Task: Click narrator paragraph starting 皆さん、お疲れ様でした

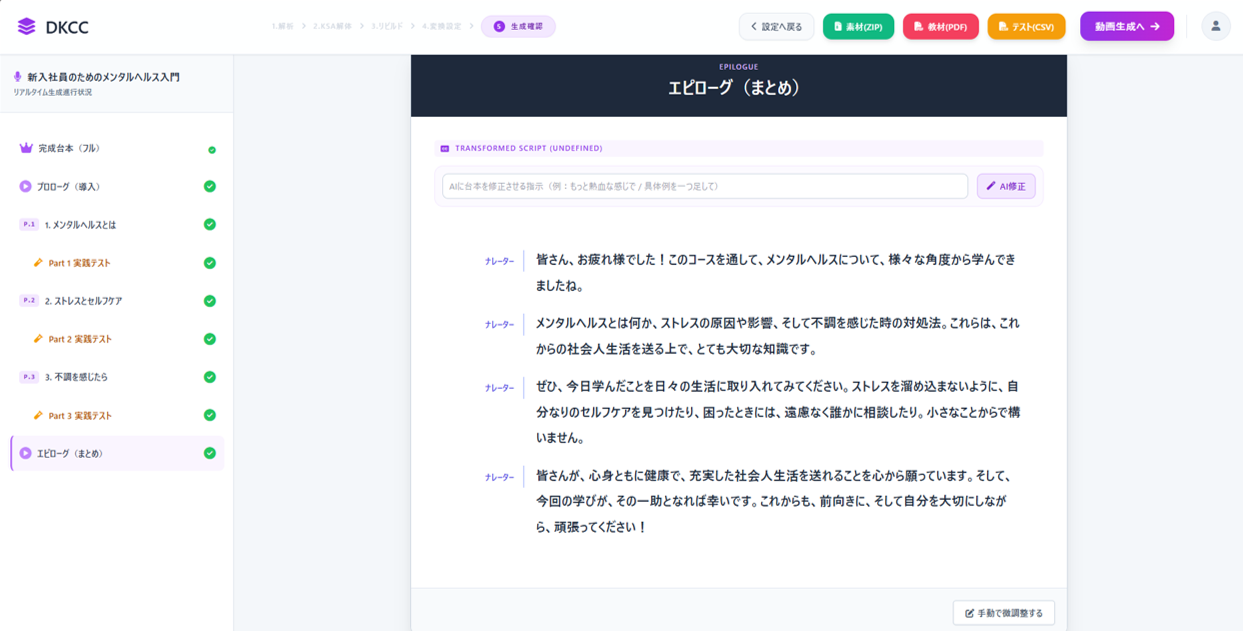Action: [x=776, y=272]
